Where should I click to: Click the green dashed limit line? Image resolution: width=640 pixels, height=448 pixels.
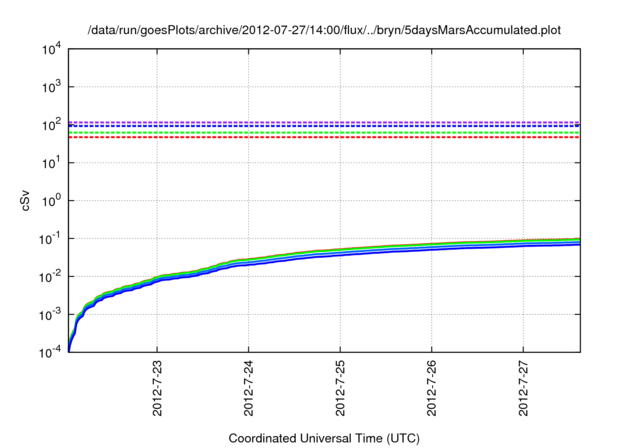(x=324, y=133)
